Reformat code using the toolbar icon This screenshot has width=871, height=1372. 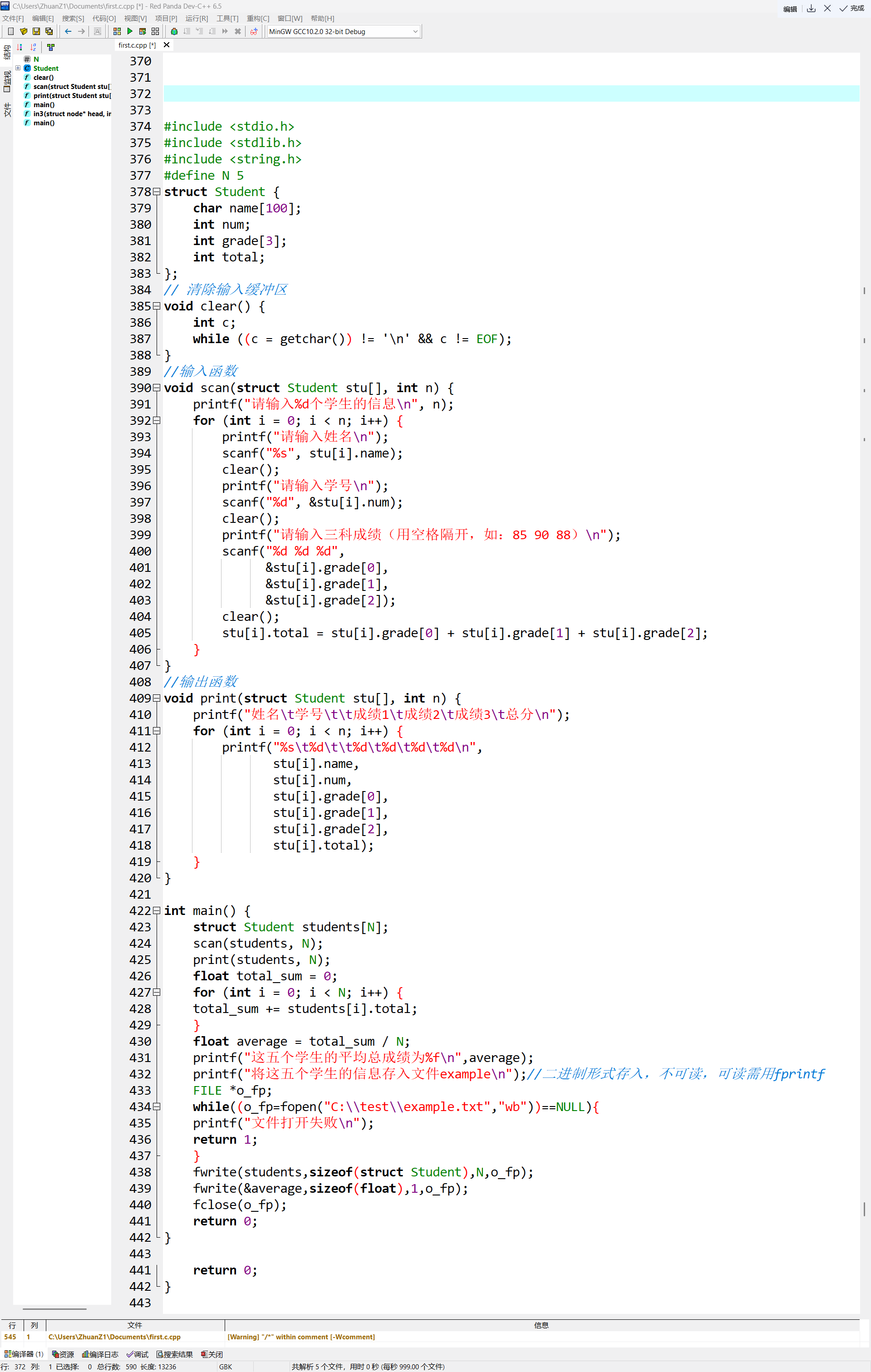point(98,31)
